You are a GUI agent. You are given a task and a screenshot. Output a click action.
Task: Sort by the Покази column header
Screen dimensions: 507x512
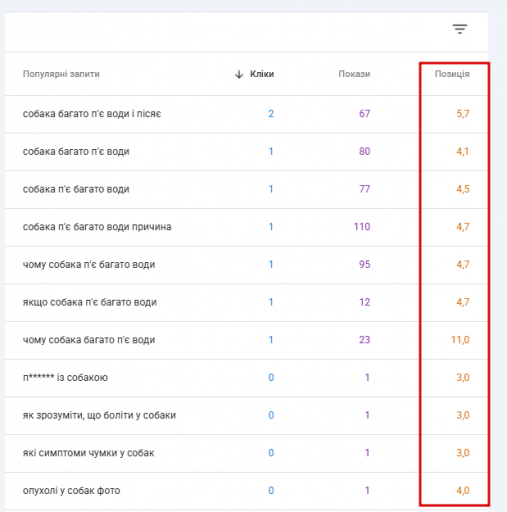tap(354, 74)
